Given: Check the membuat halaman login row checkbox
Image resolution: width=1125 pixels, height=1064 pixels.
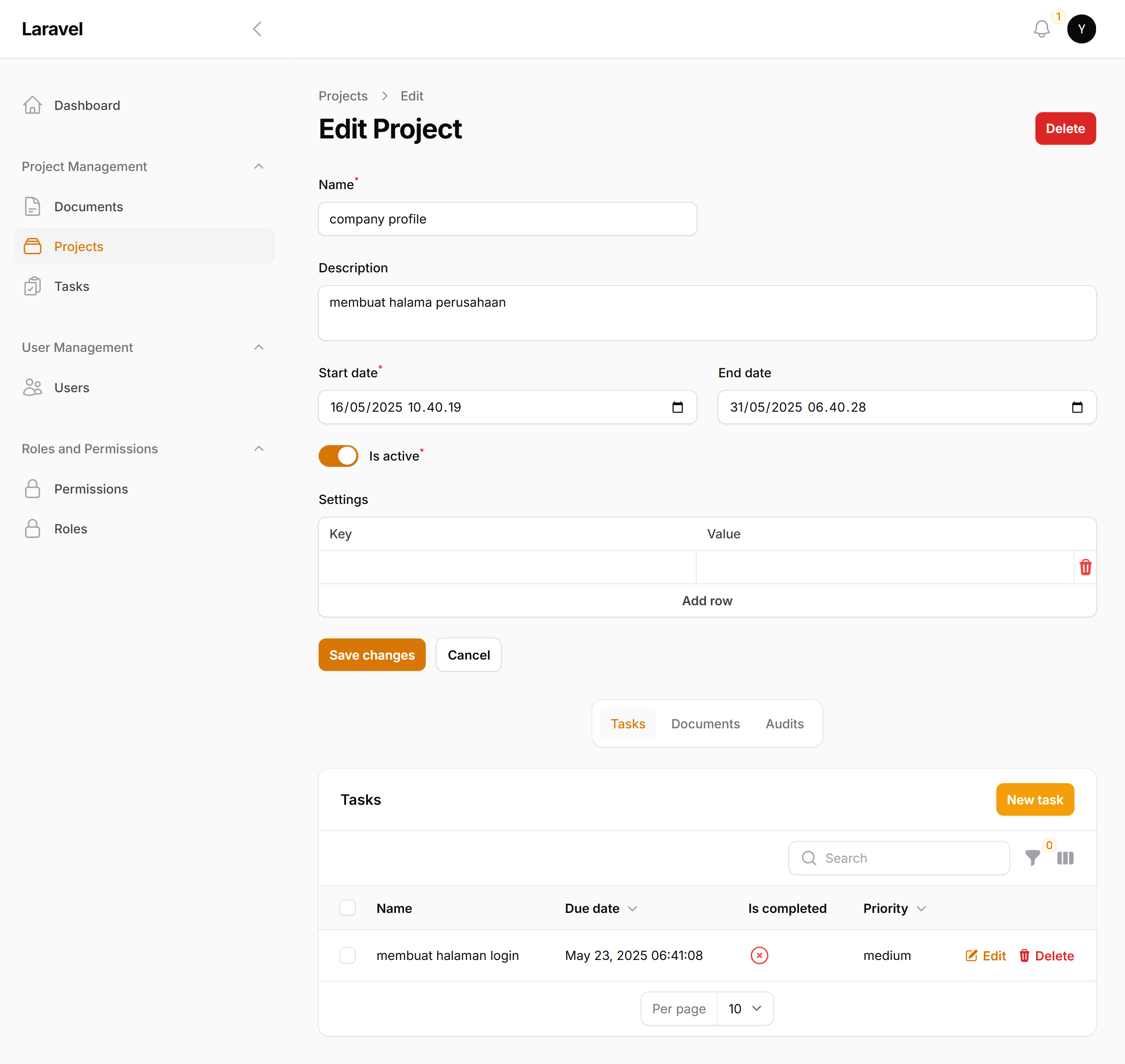Looking at the screenshot, I should coord(347,955).
